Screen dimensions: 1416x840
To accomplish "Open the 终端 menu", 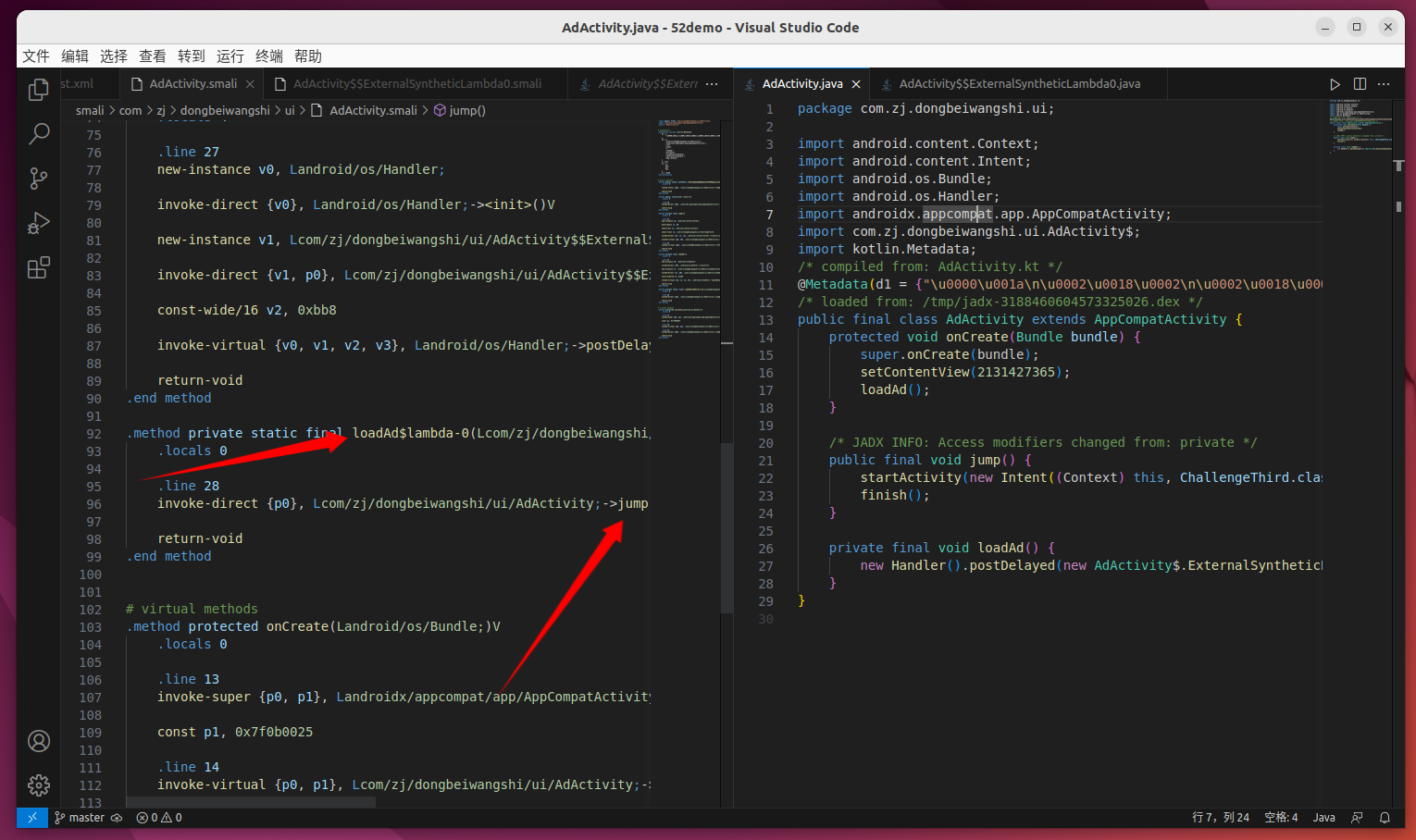I will coord(269,56).
